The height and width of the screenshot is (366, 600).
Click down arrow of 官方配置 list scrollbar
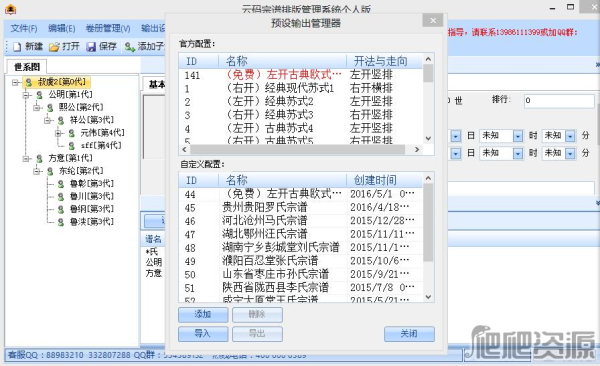(x=428, y=138)
